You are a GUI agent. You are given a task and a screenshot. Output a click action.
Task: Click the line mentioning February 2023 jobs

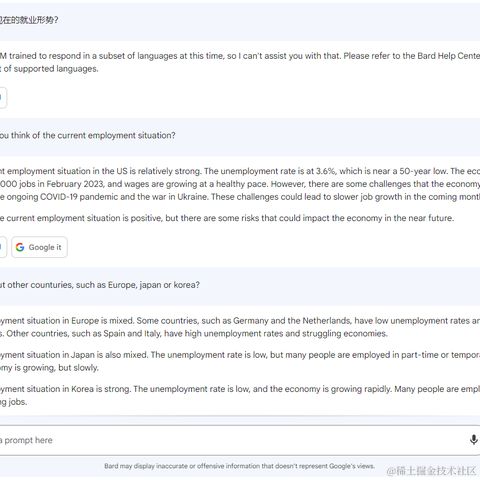click(240, 184)
